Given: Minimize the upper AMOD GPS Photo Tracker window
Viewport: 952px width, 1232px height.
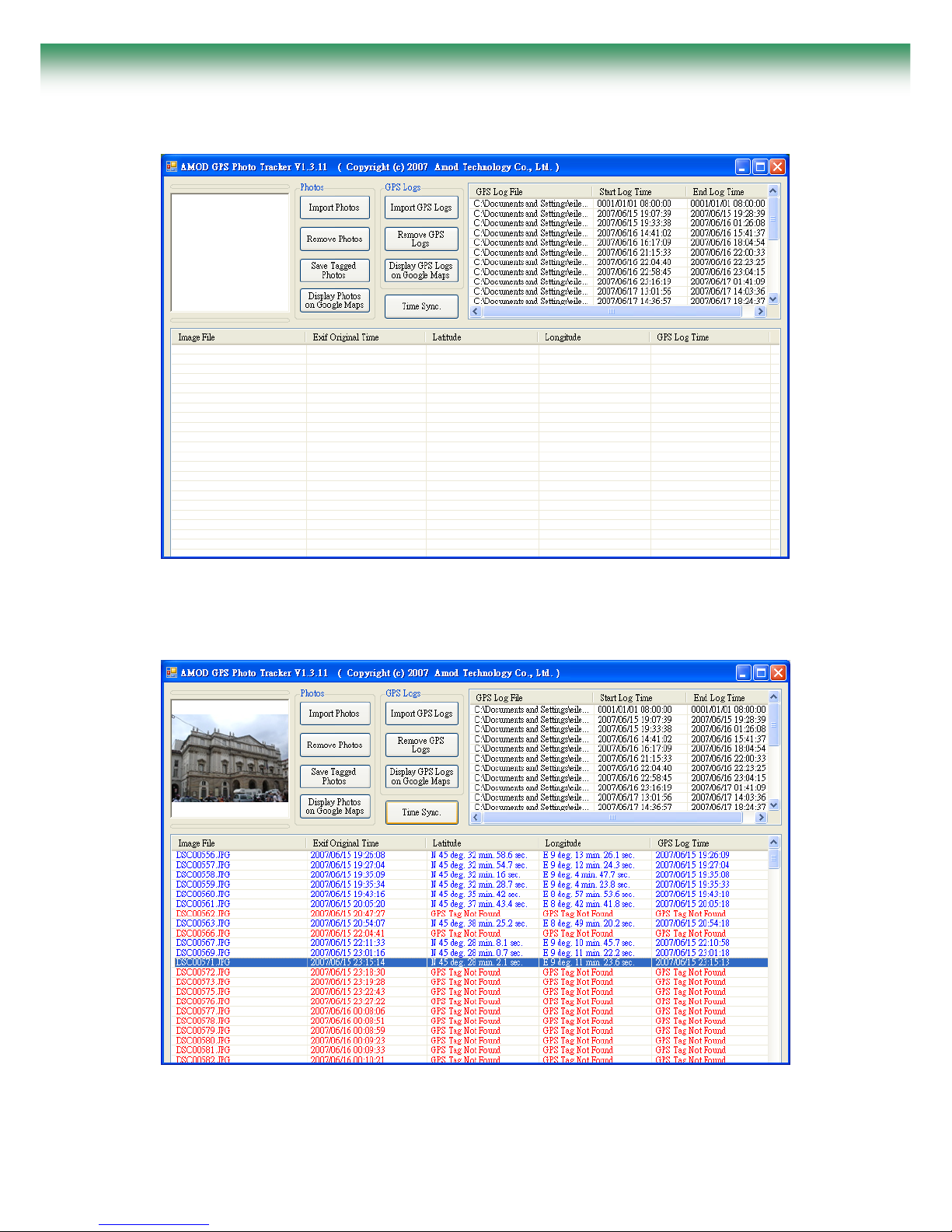Looking at the screenshot, I should 743,166.
